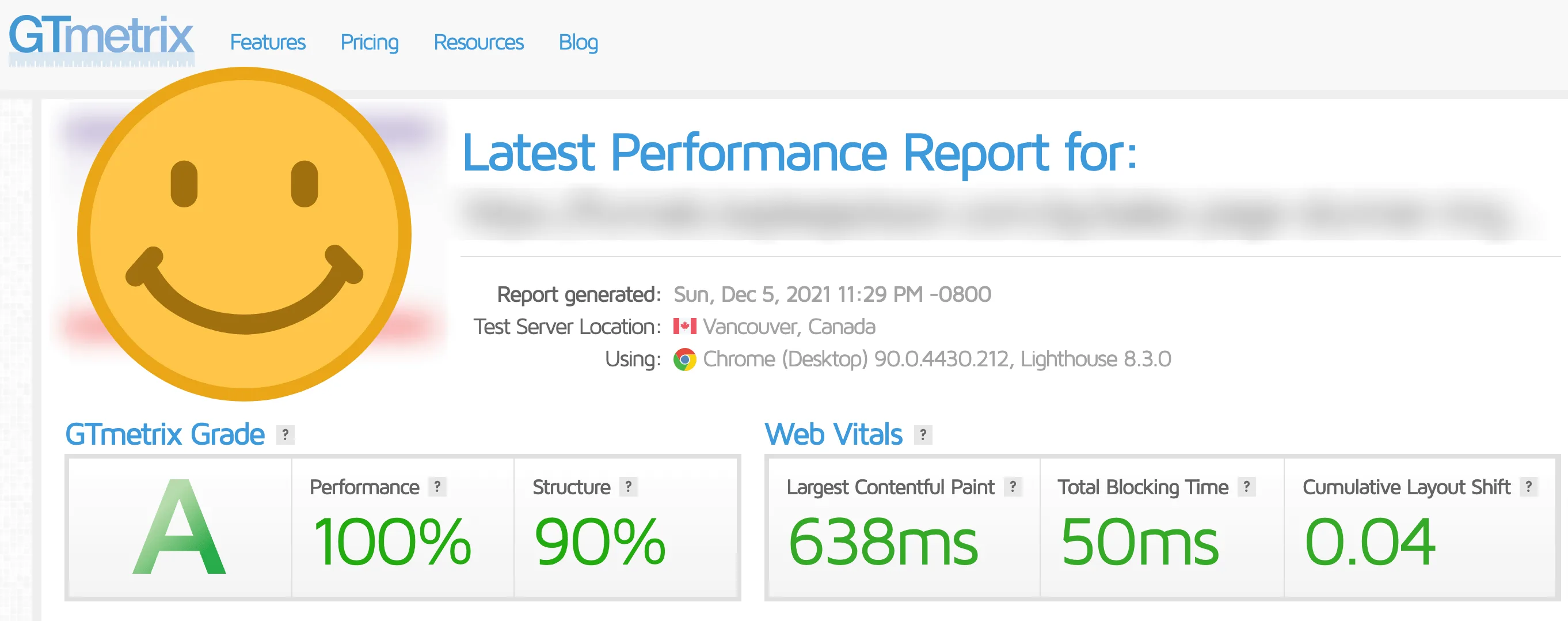Click the blurred report URL
Viewport: 1568px width, 621px height.
(998, 213)
